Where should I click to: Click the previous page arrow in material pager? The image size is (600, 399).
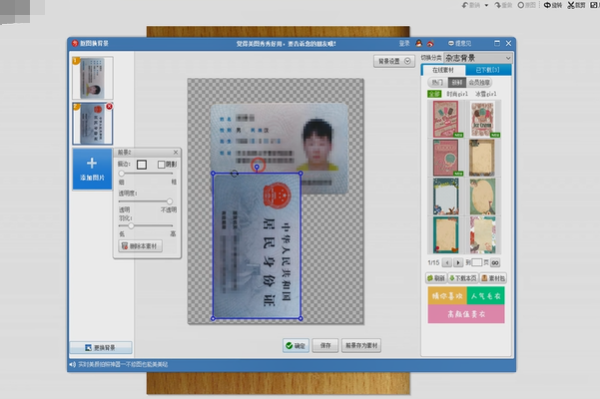(x=447, y=263)
